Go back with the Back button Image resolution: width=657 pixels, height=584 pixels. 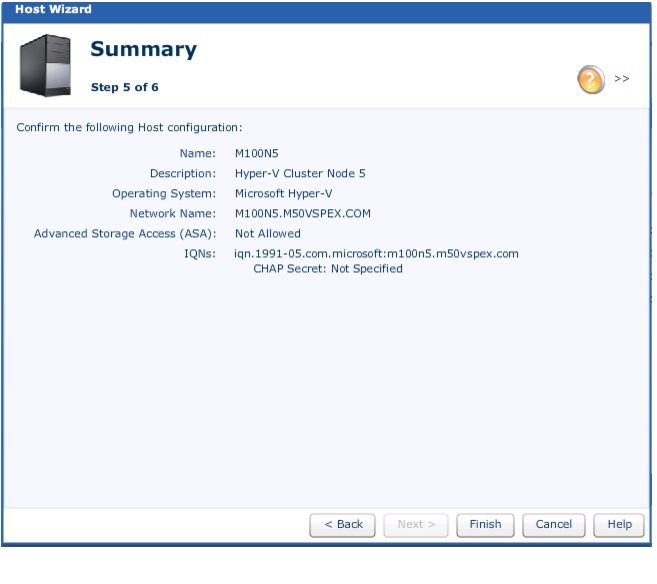point(342,525)
